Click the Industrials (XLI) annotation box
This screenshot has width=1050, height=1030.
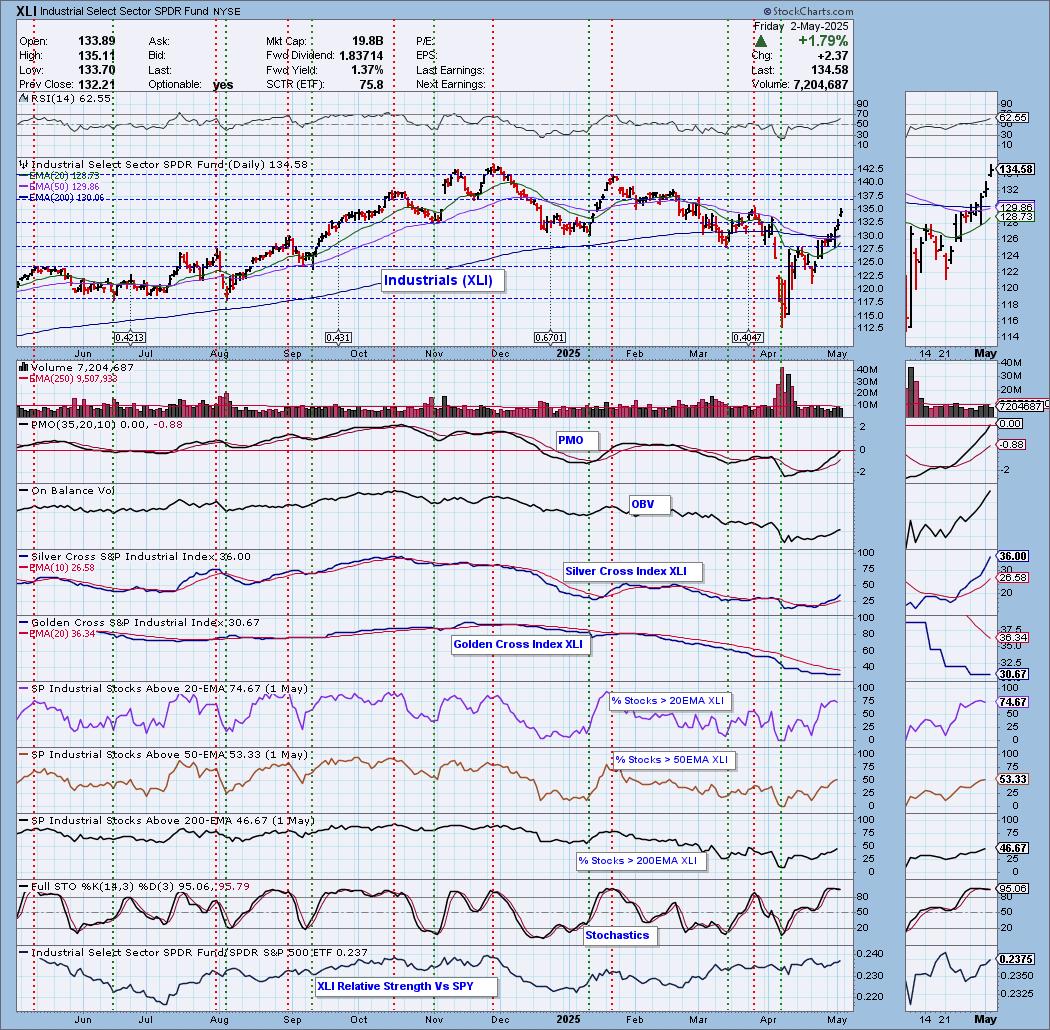click(443, 280)
